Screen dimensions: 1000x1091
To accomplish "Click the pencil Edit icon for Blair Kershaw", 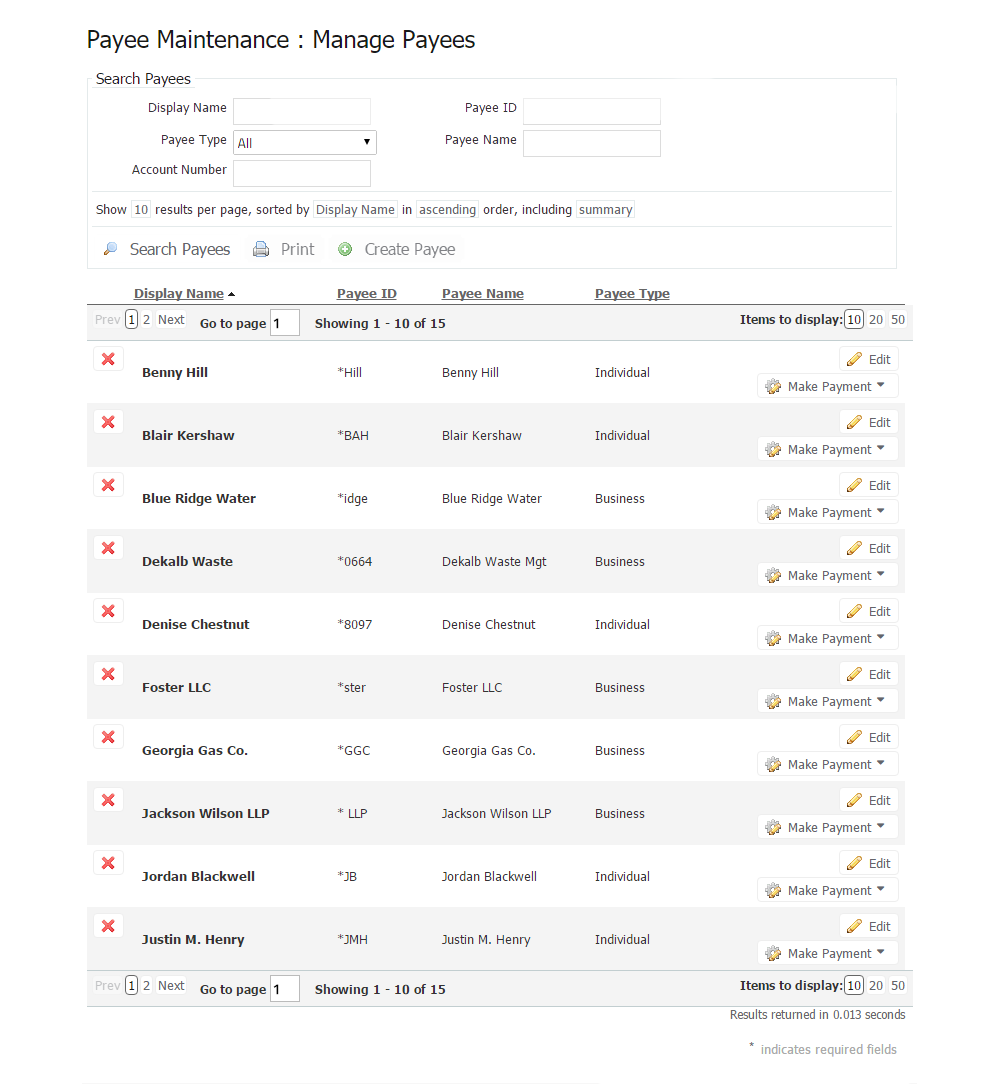I will point(854,422).
